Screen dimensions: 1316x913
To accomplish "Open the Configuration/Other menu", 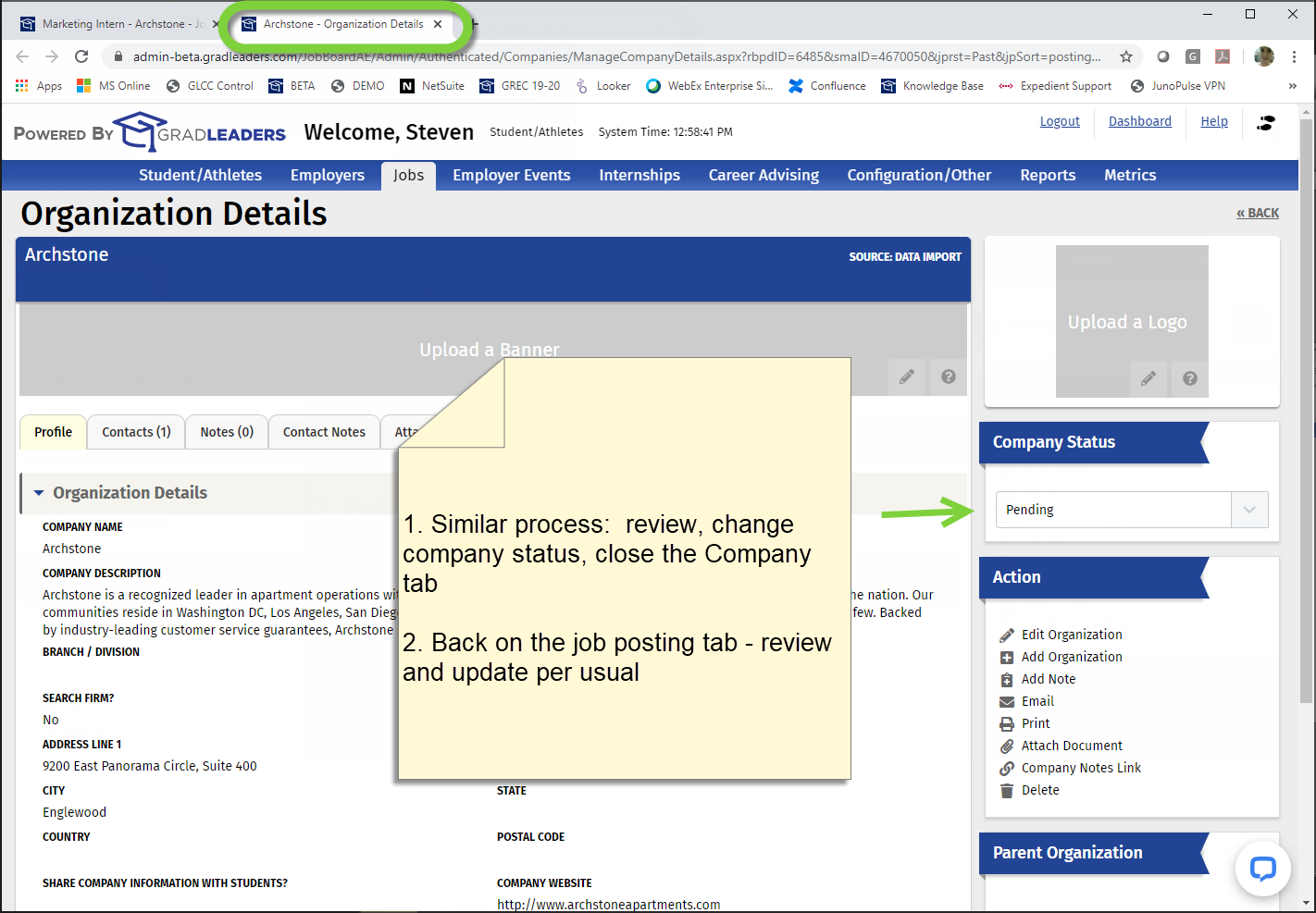I will point(919,175).
